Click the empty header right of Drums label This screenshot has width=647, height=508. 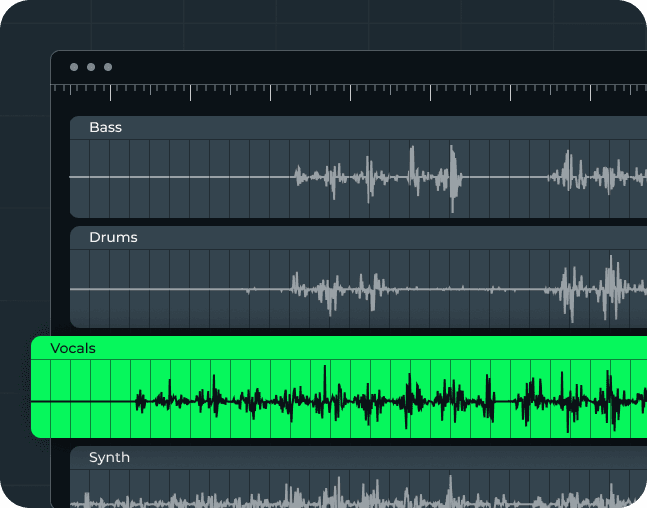click(x=400, y=237)
